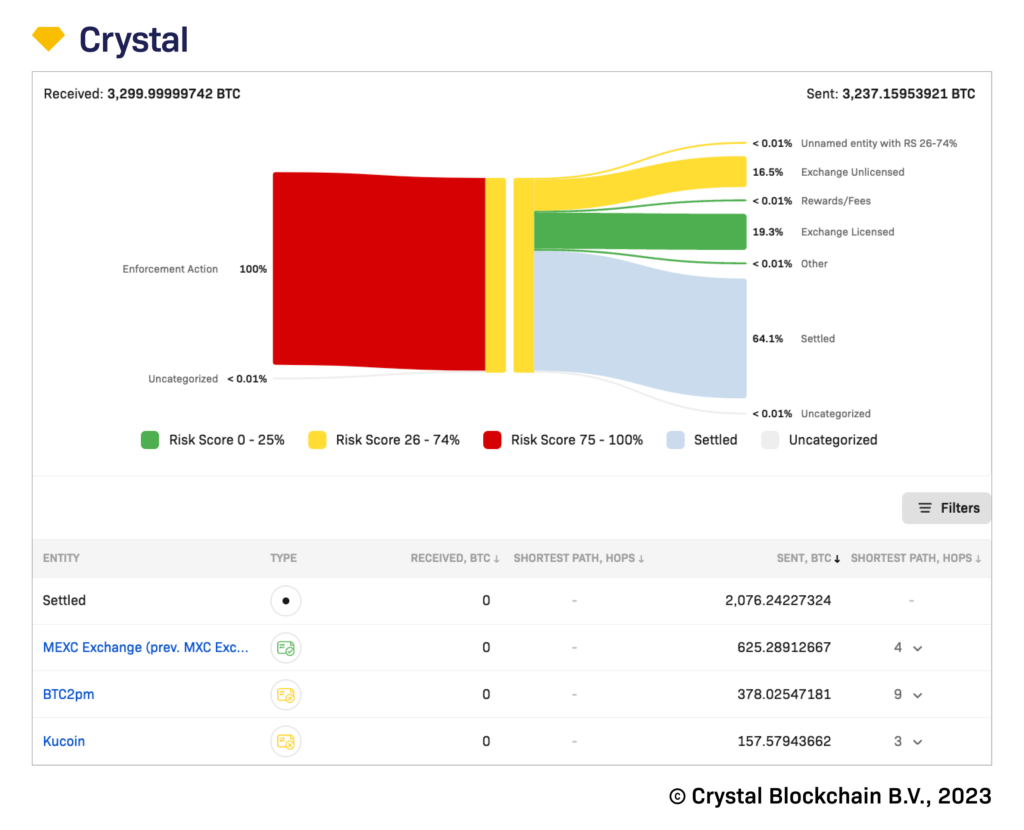The height and width of the screenshot is (830, 1024).
Task: Click the BTC2pm yellow type icon
Action: pyautogui.click(x=285, y=695)
